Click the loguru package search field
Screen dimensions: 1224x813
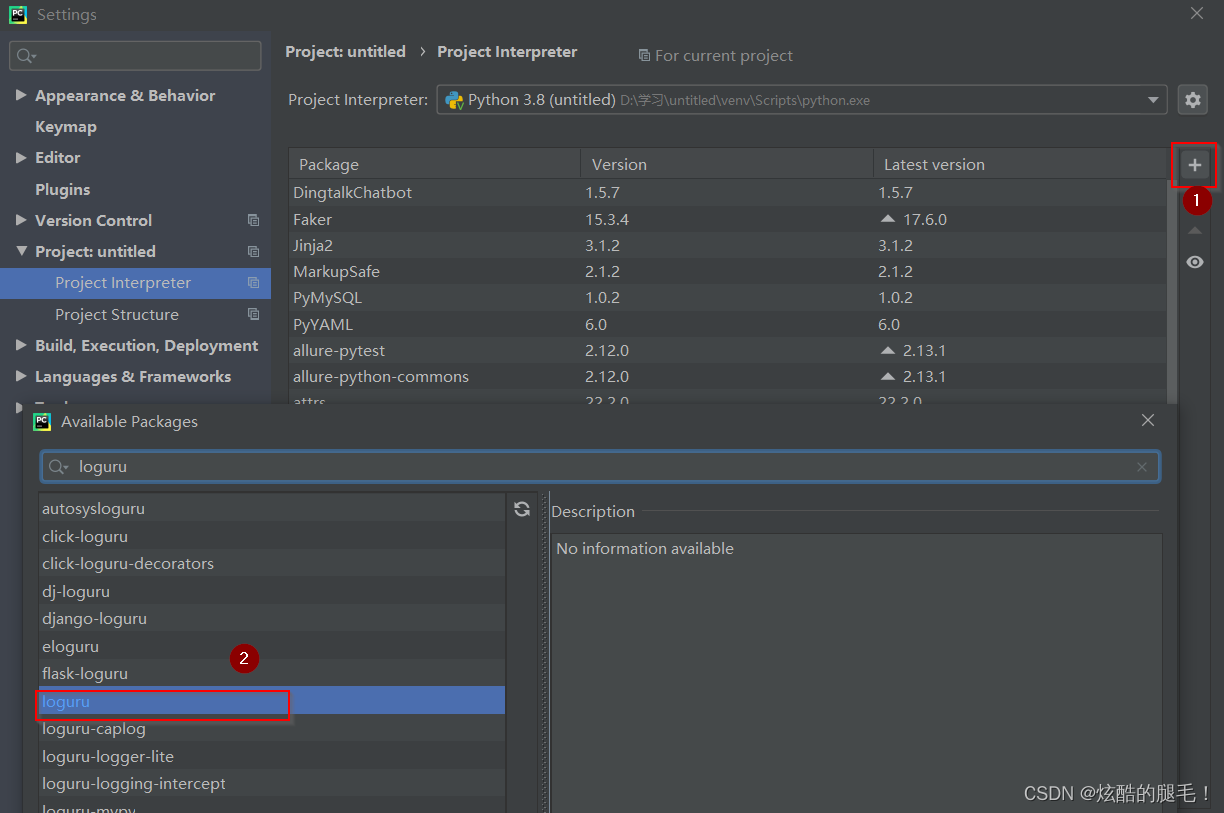tap(600, 467)
